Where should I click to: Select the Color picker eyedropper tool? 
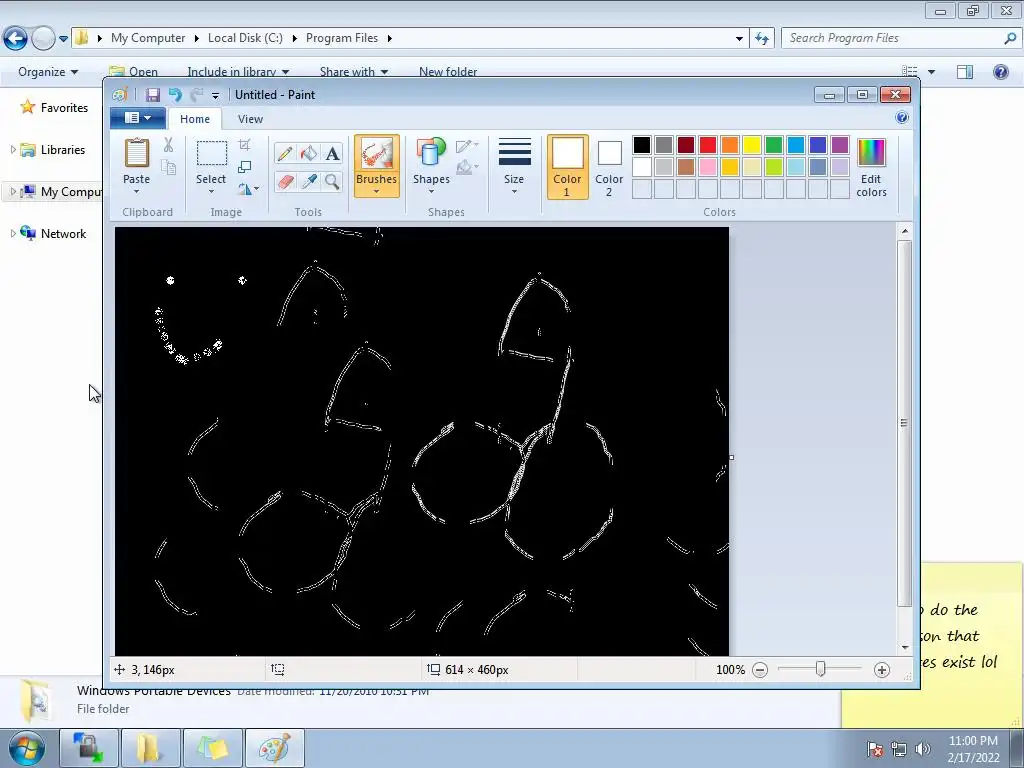coord(308,182)
